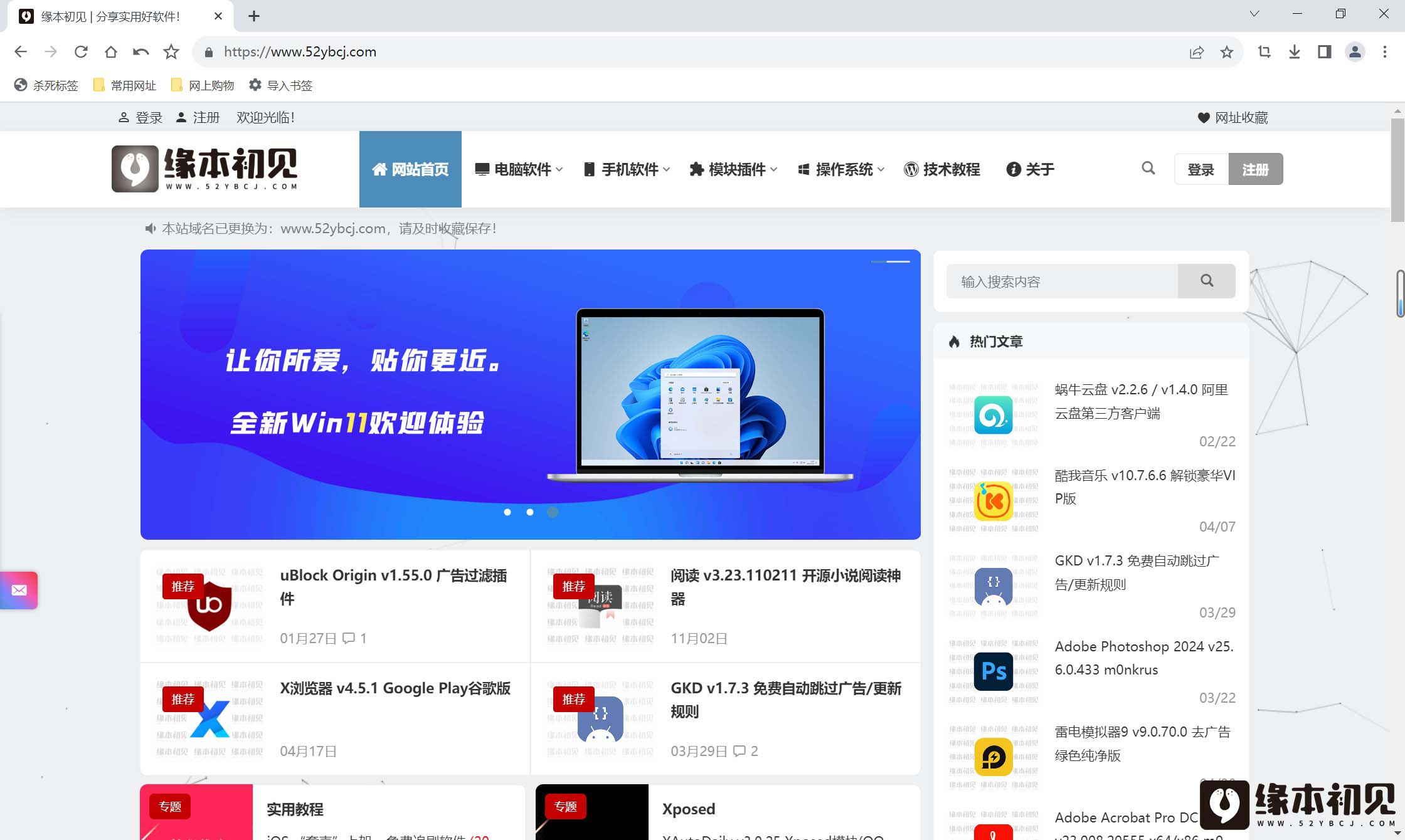Screen dimensions: 1405x840
Task: Click the undo close tab arrow icon
Action: 141,52
